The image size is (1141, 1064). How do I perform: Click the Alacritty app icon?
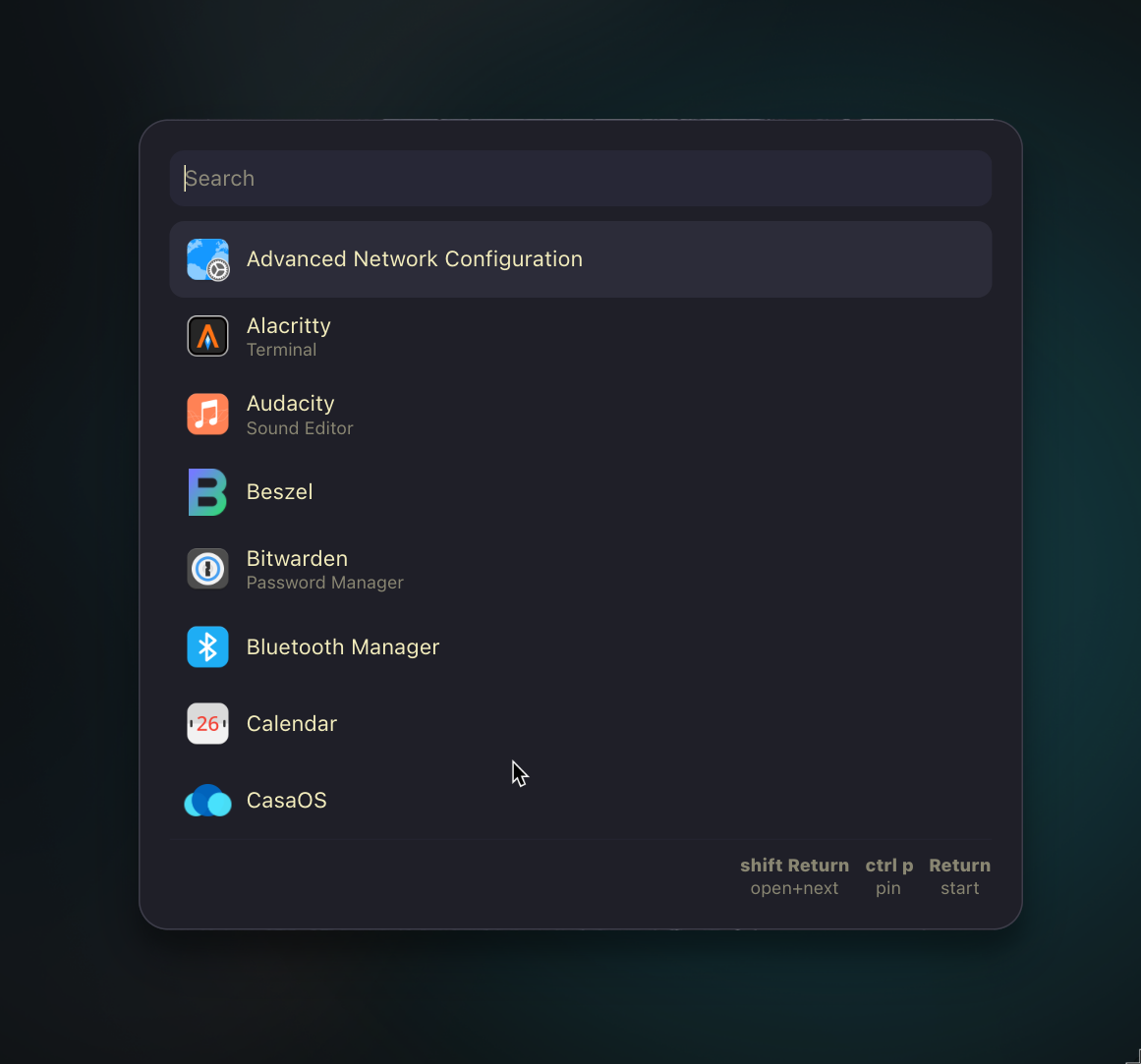[x=207, y=336]
